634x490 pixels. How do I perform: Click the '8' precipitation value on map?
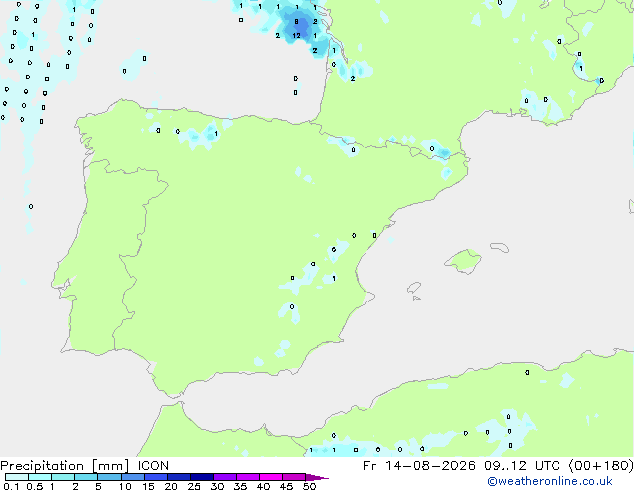(x=296, y=21)
